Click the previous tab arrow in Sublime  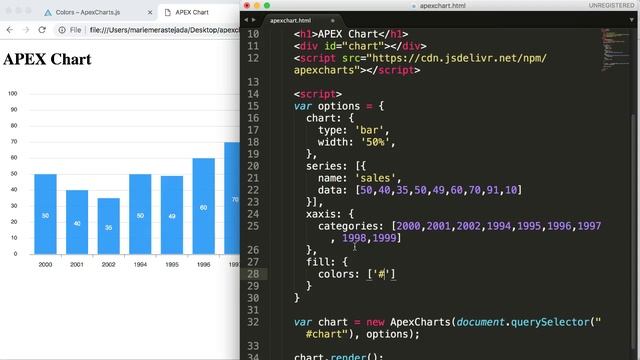tap(246, 20)
